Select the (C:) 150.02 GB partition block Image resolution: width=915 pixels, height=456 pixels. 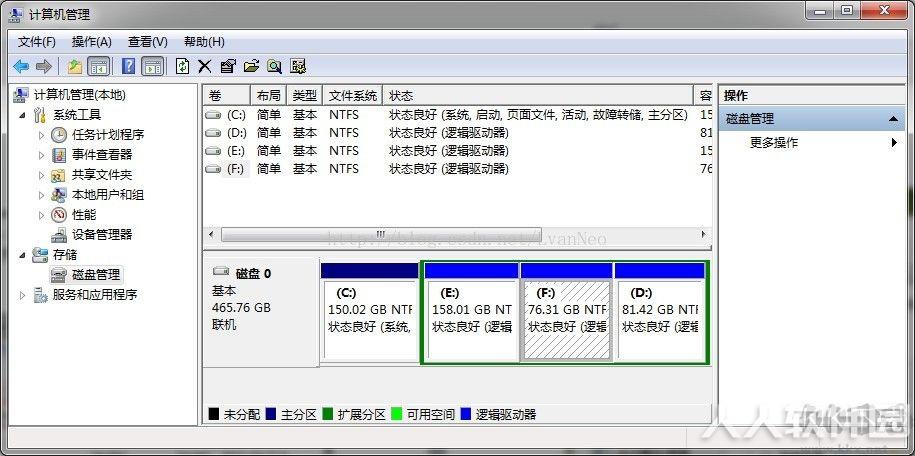coord(369,312)
